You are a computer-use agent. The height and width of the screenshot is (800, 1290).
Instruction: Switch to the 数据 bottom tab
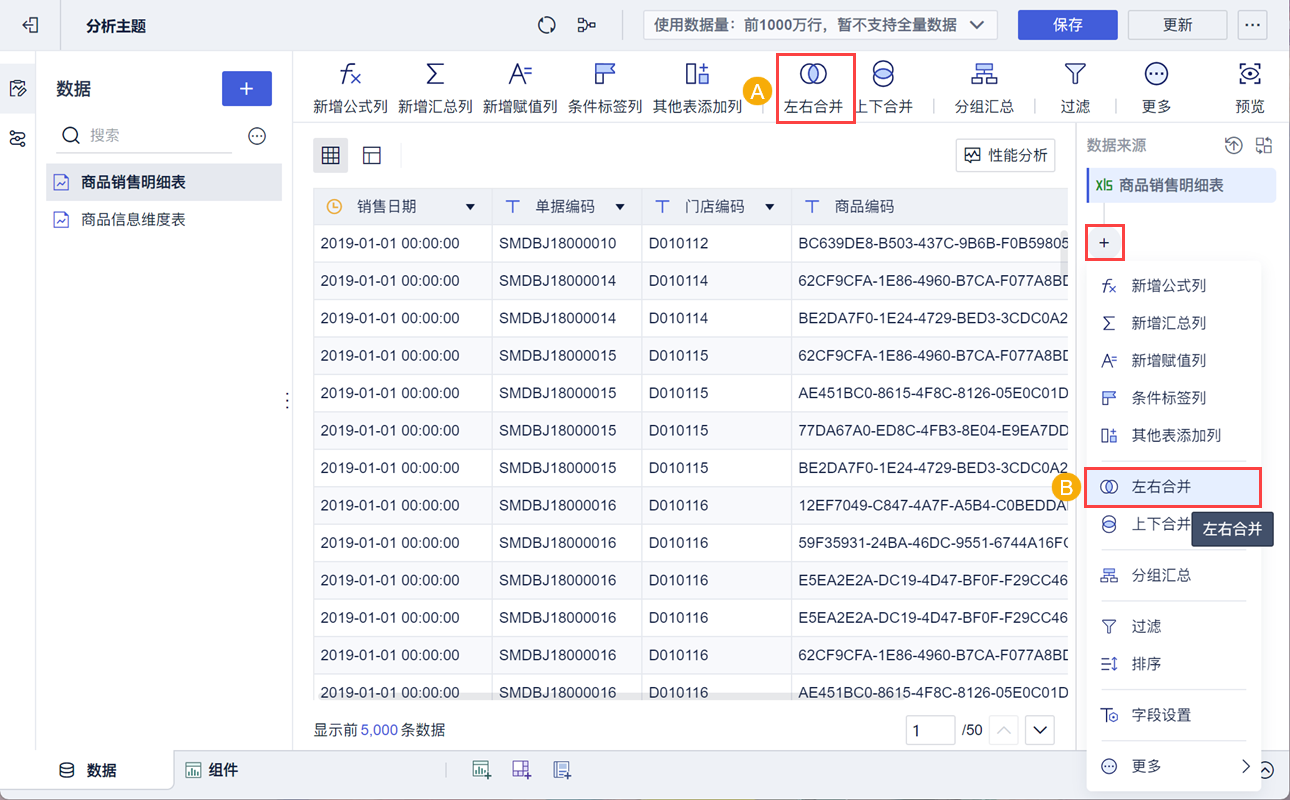coord(89,770)
